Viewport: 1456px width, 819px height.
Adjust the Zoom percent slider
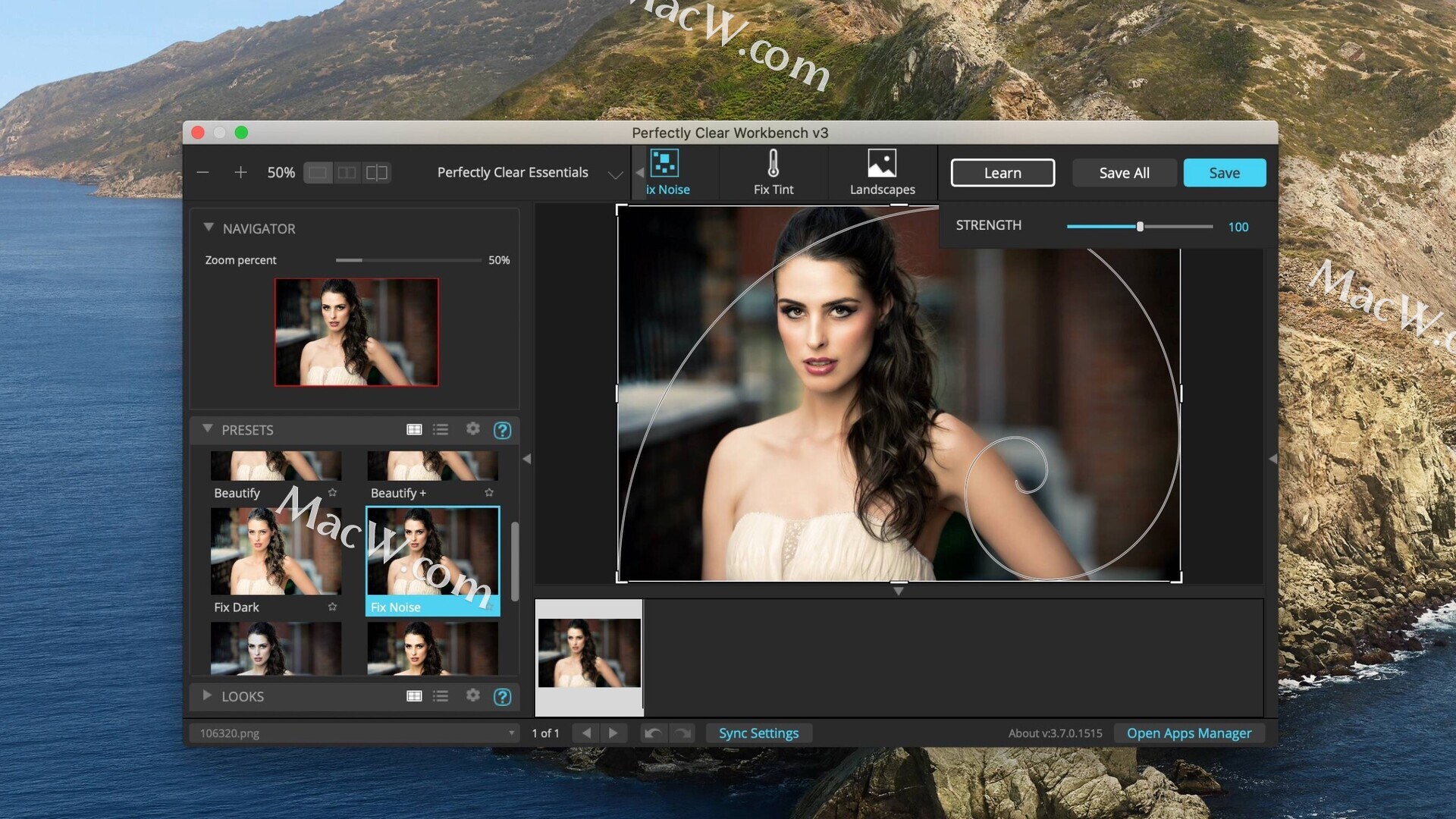pyautogui.click(x=408, y=260)
